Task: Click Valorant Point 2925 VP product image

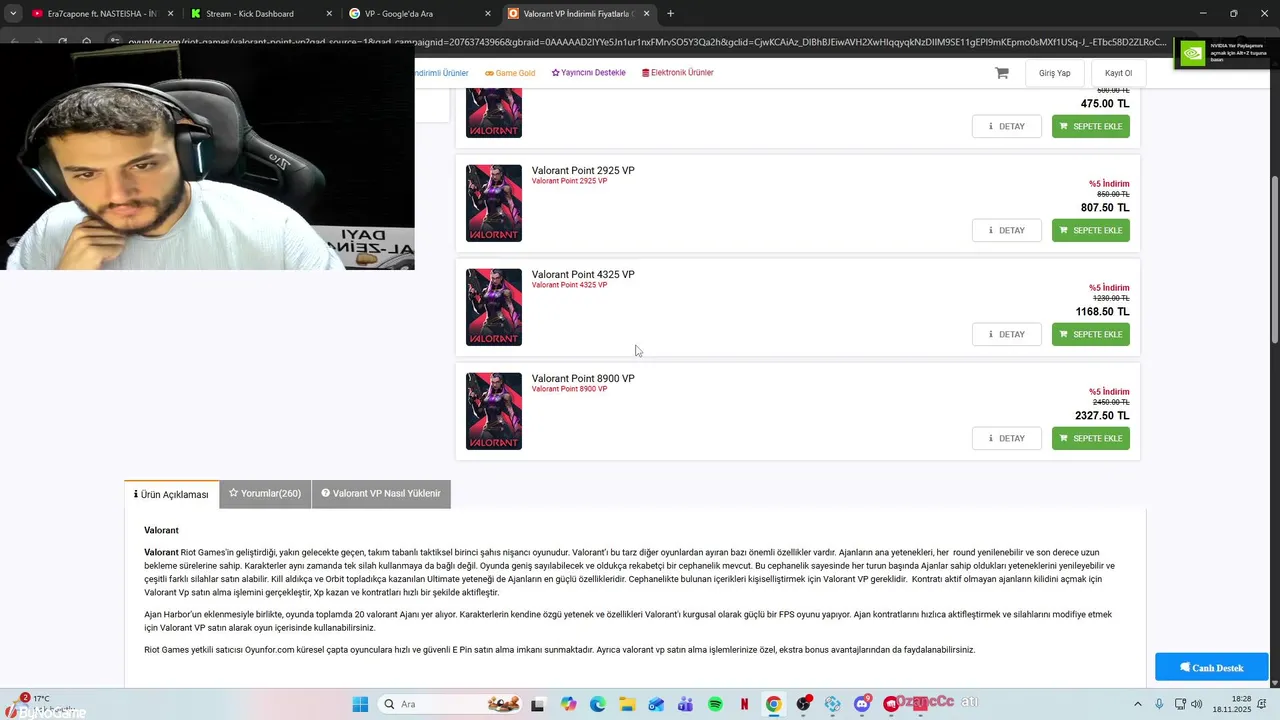Action: click(494, 203)
